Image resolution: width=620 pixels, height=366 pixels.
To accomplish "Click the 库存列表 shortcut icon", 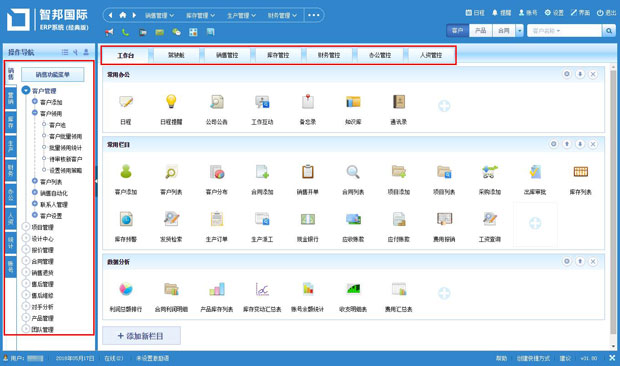I will 580,172.
